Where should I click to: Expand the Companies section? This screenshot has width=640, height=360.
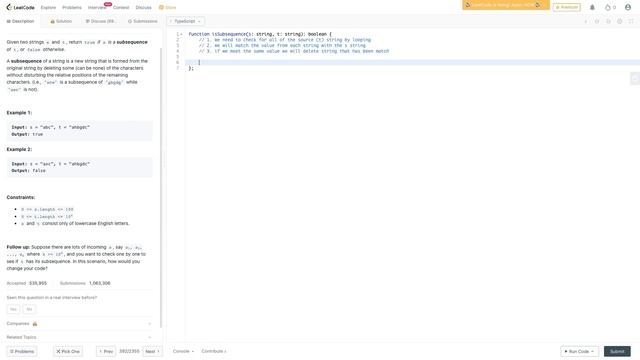click(79, 324)
